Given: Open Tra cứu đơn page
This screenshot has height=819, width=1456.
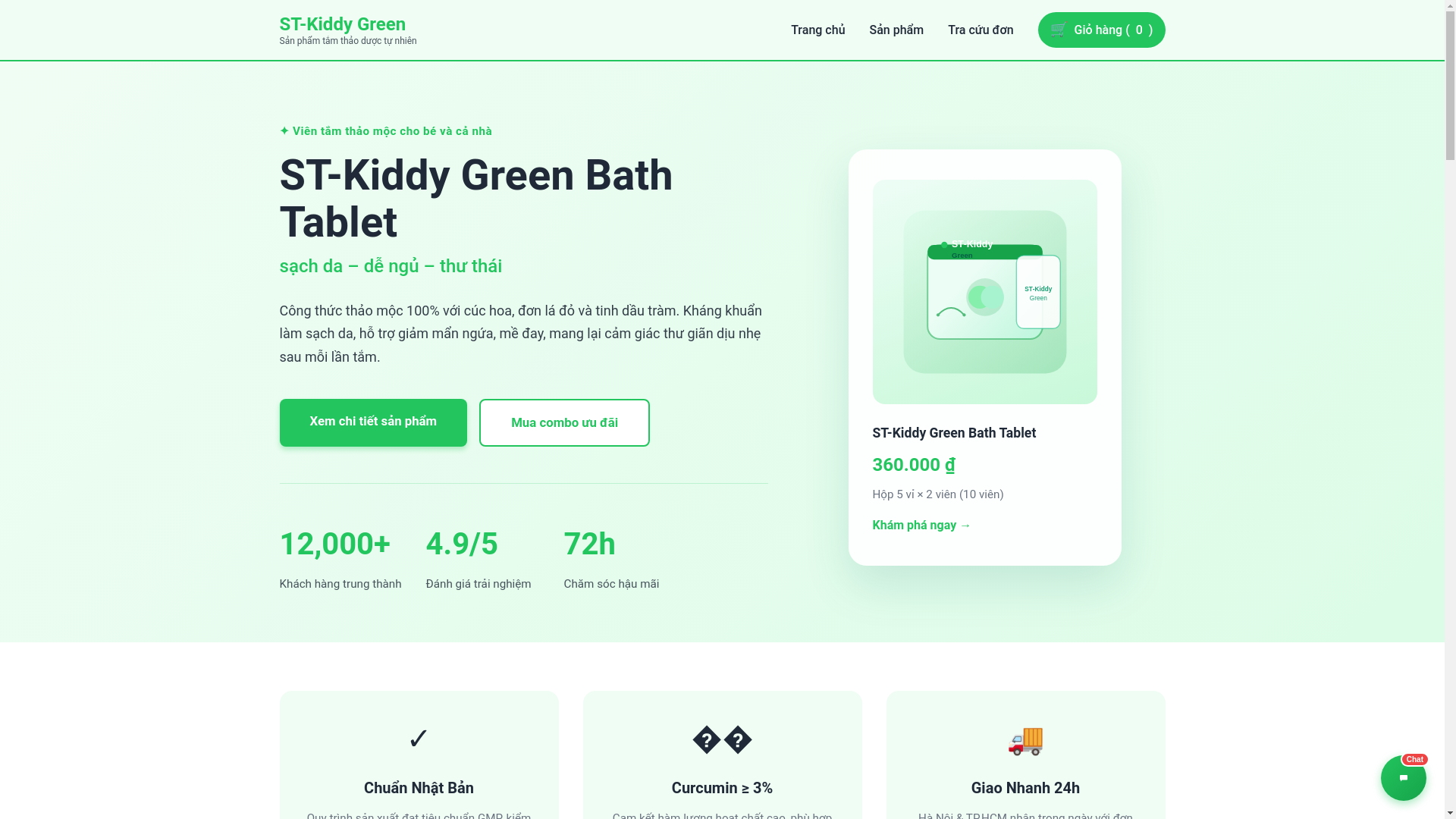Looking at the screenshot, I should click(981, 30).
